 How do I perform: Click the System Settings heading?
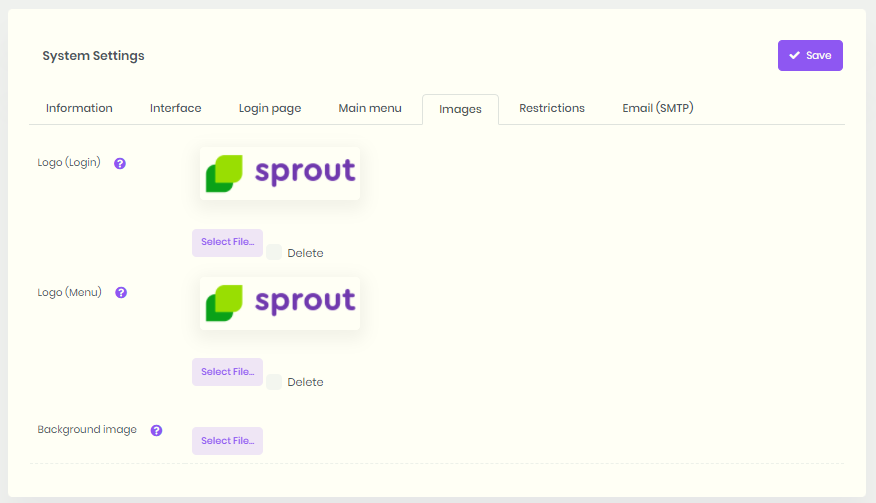pyautogui.click(x=93, y=56)
